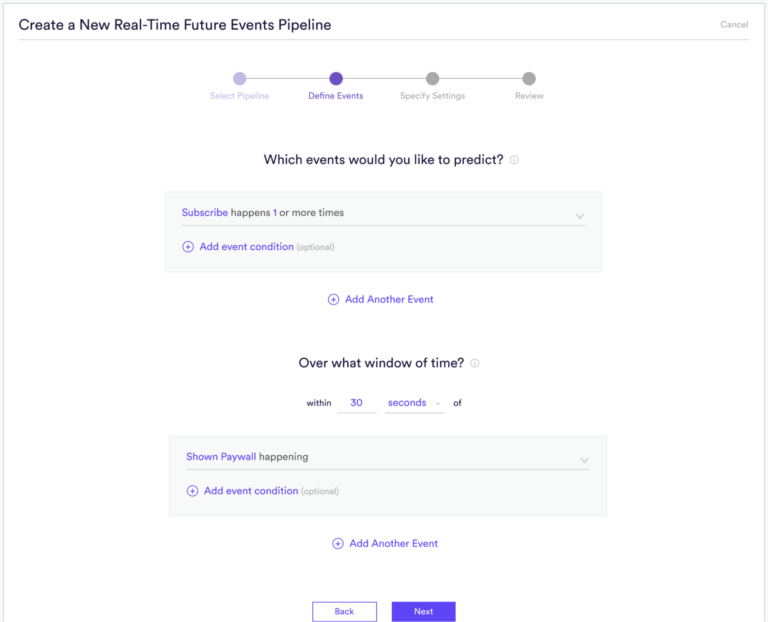Click the Cancel link
768x622 pixels.
(x=734, y=25)
